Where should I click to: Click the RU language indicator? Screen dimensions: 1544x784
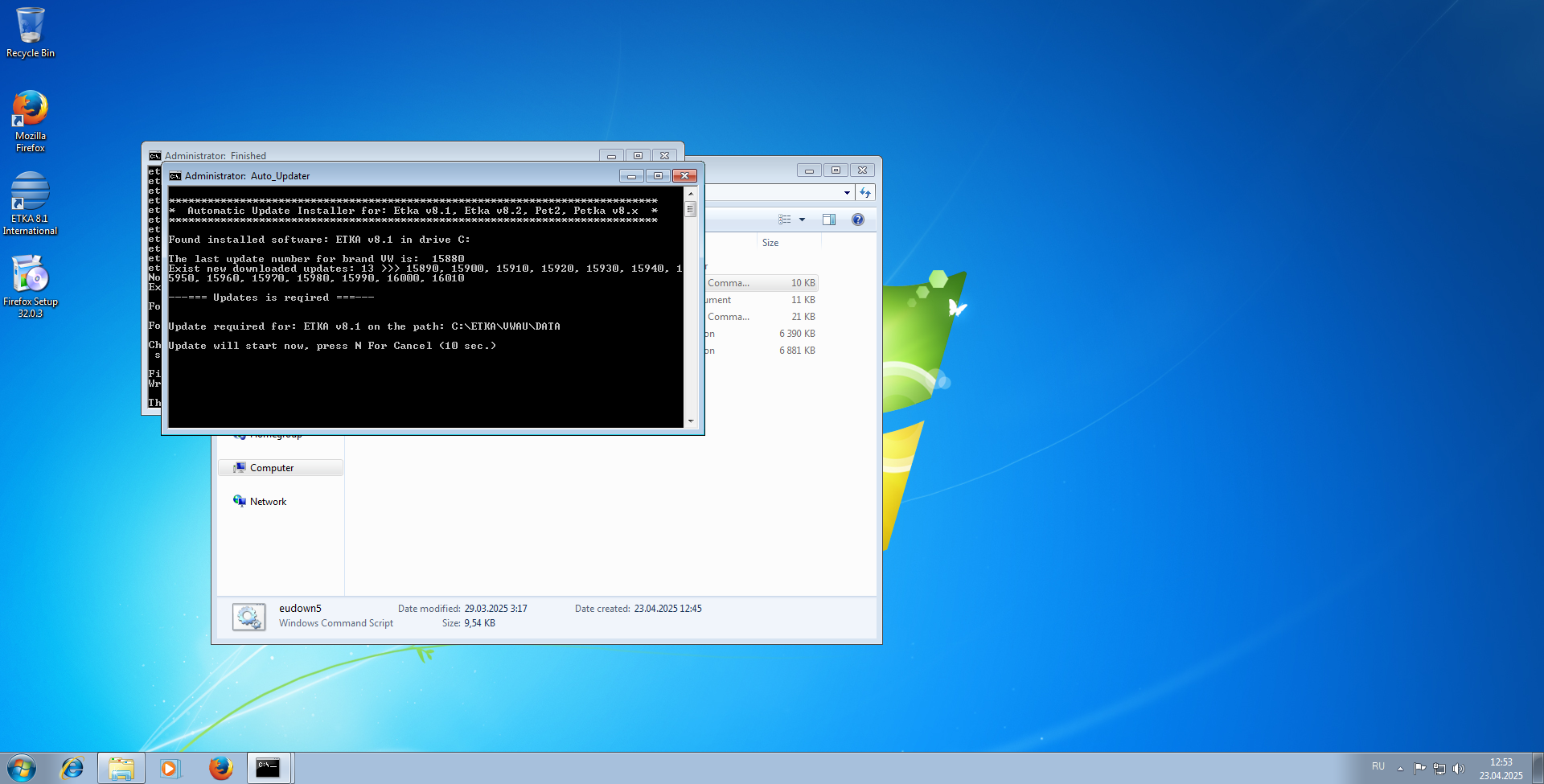[1378, 766]
